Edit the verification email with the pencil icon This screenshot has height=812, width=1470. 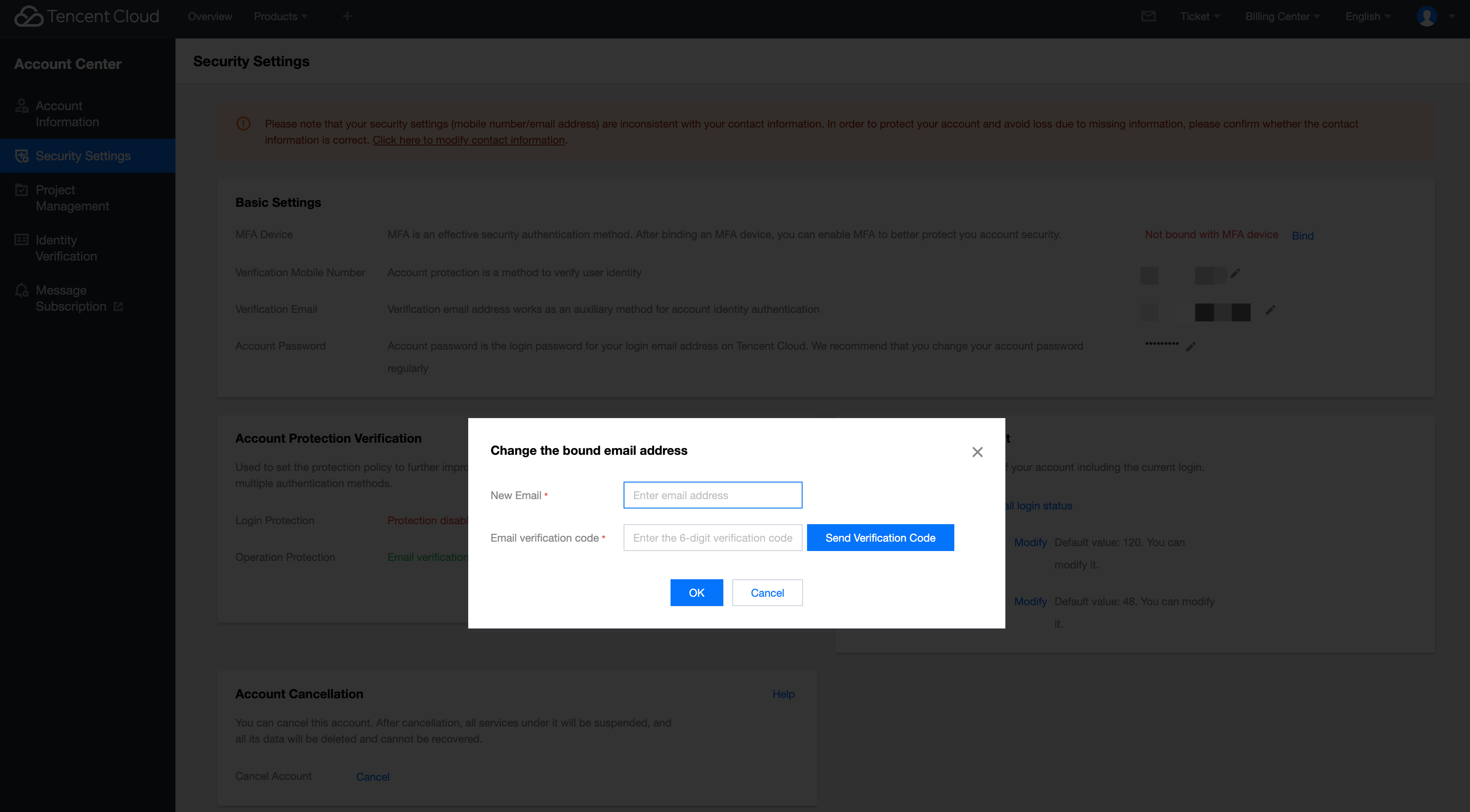pyautogui.click(x=1270, y=310)
